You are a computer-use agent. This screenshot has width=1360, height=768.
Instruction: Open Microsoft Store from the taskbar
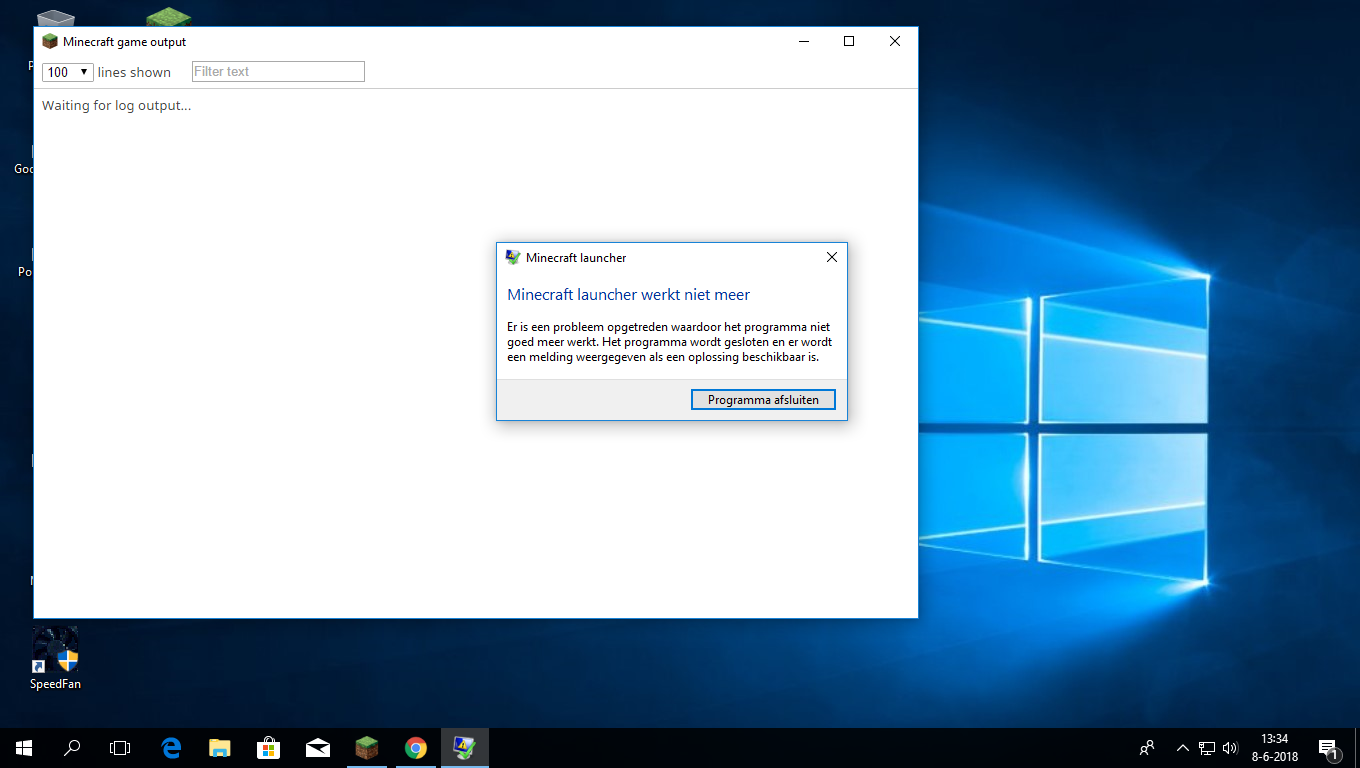(269, 748)
